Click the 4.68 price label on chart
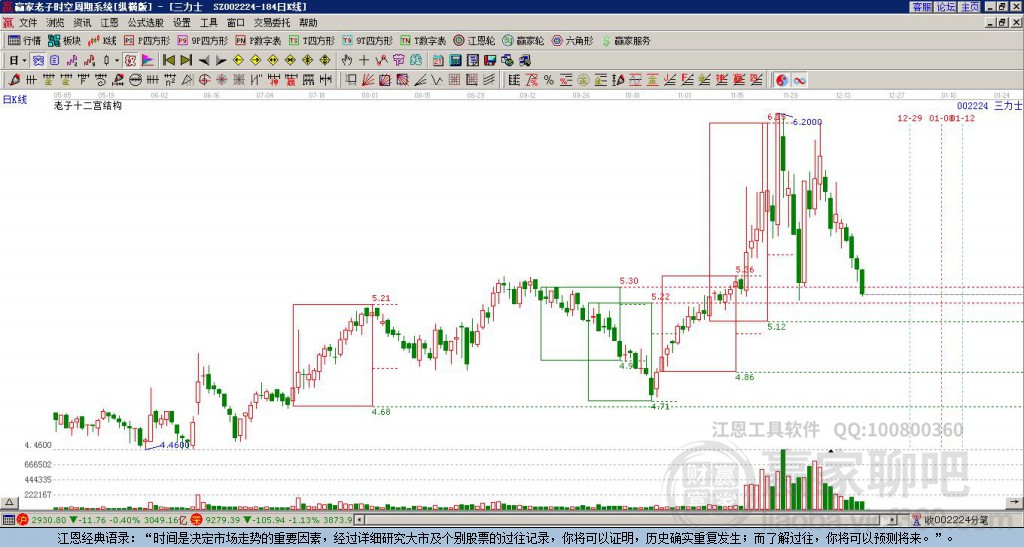The image size is (1024, 548). (381, 412)
